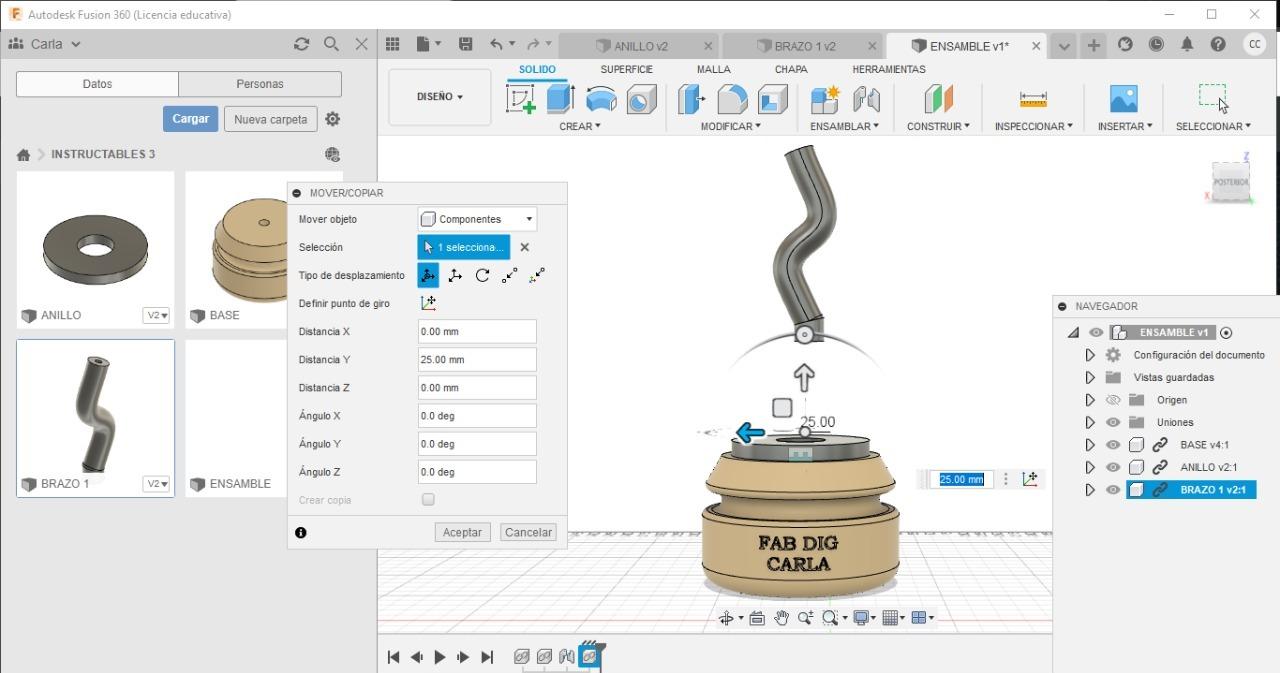
Task: Refresh the data panel
Action: 301,44
